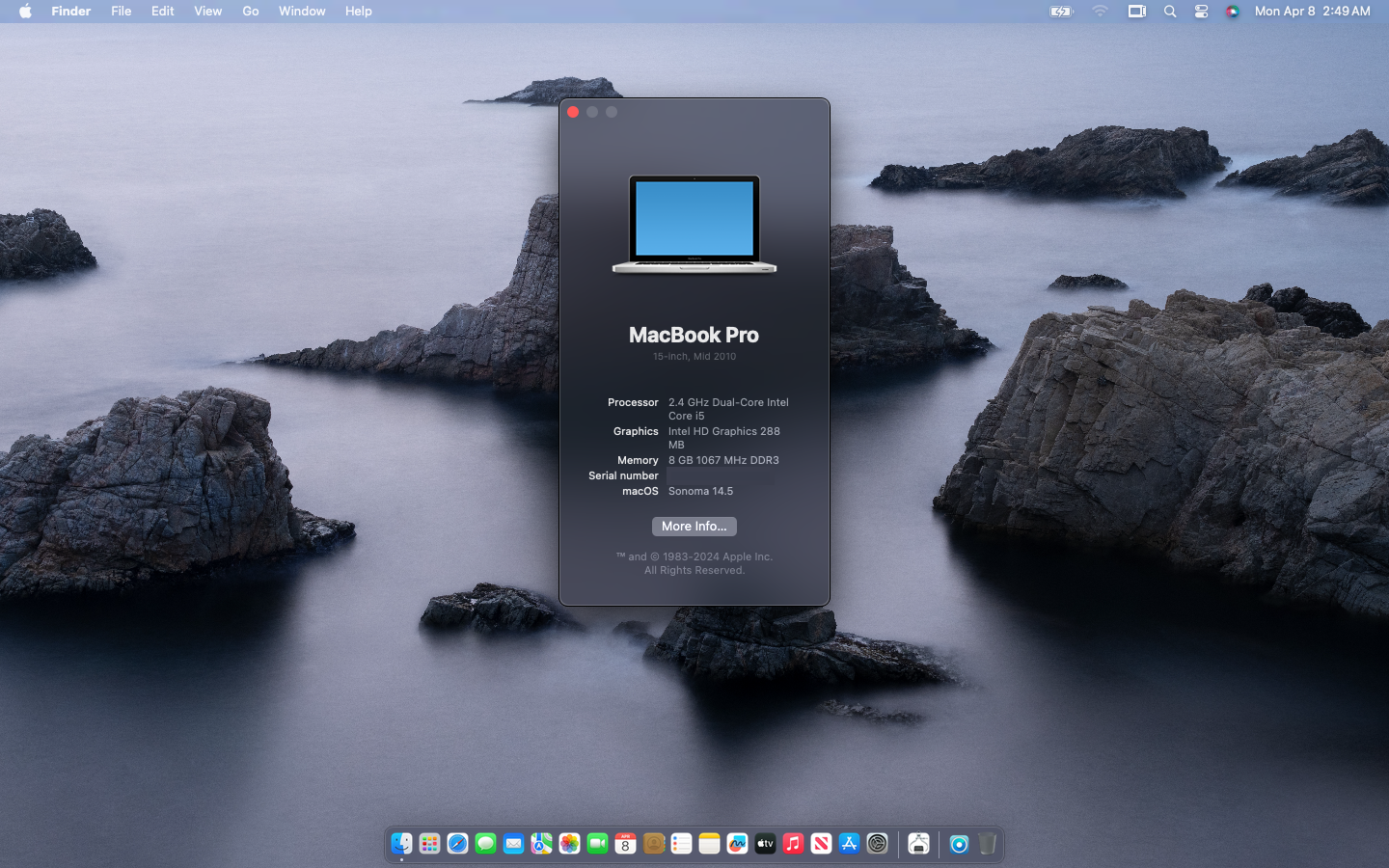Open Spotlight search

(1170, 12)
